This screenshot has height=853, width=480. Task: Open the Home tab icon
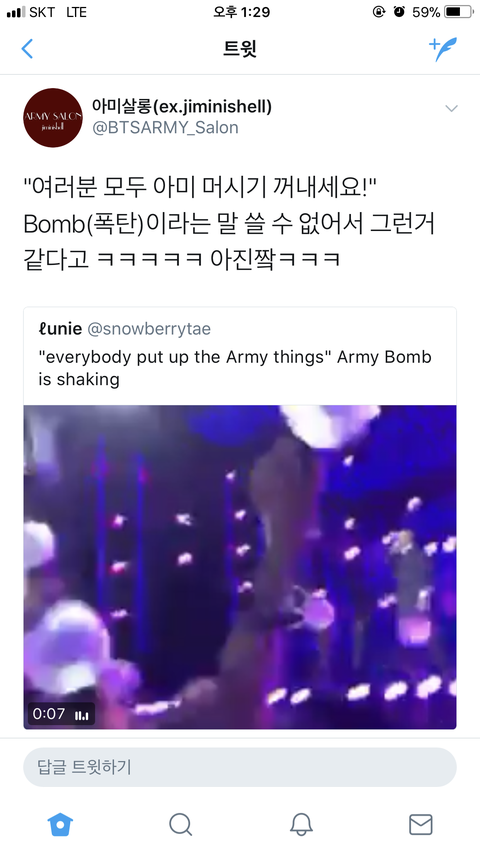[60, 824]
